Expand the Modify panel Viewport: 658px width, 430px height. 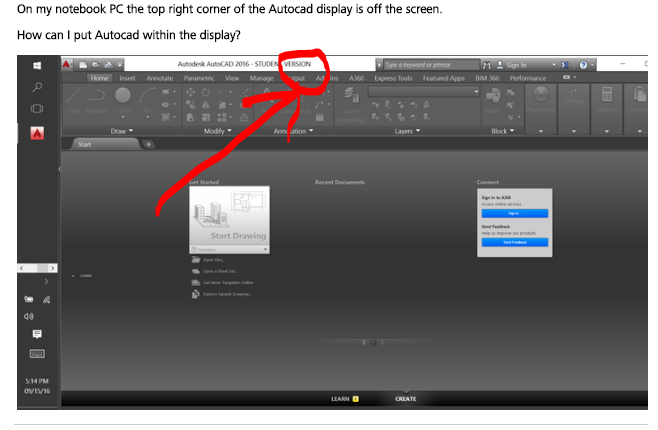click(x=218, y=131)
